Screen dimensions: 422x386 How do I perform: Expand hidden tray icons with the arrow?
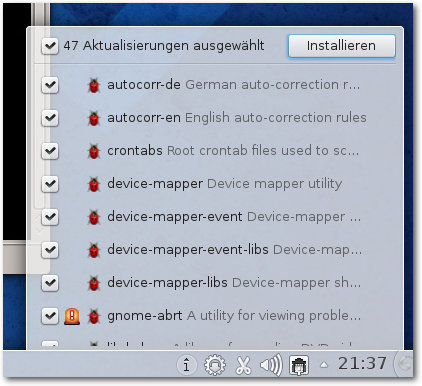[324, 365]
